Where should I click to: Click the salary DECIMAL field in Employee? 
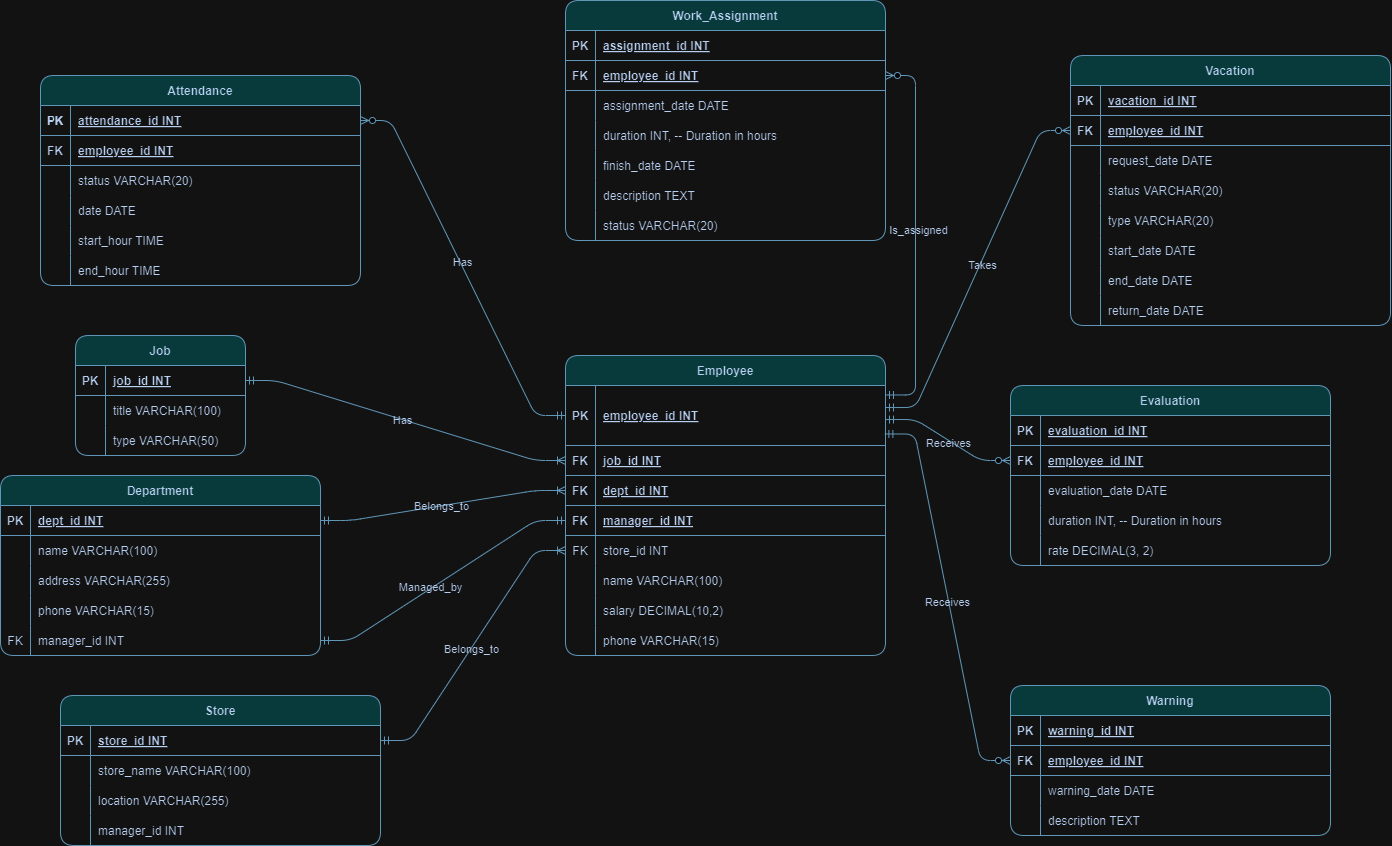(663, 610)
